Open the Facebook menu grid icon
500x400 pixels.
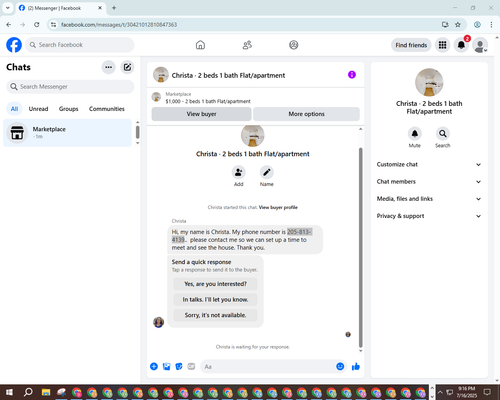click(442, 45)
